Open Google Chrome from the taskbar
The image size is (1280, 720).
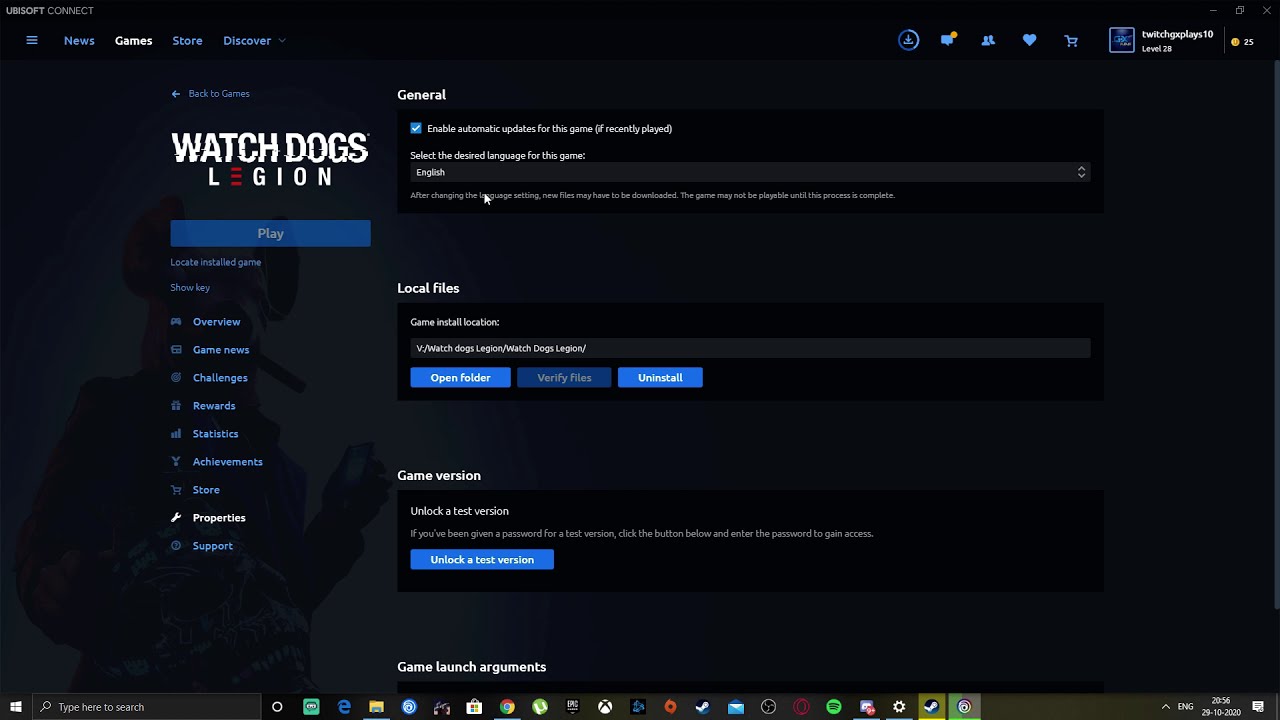[x=507, y=707]
